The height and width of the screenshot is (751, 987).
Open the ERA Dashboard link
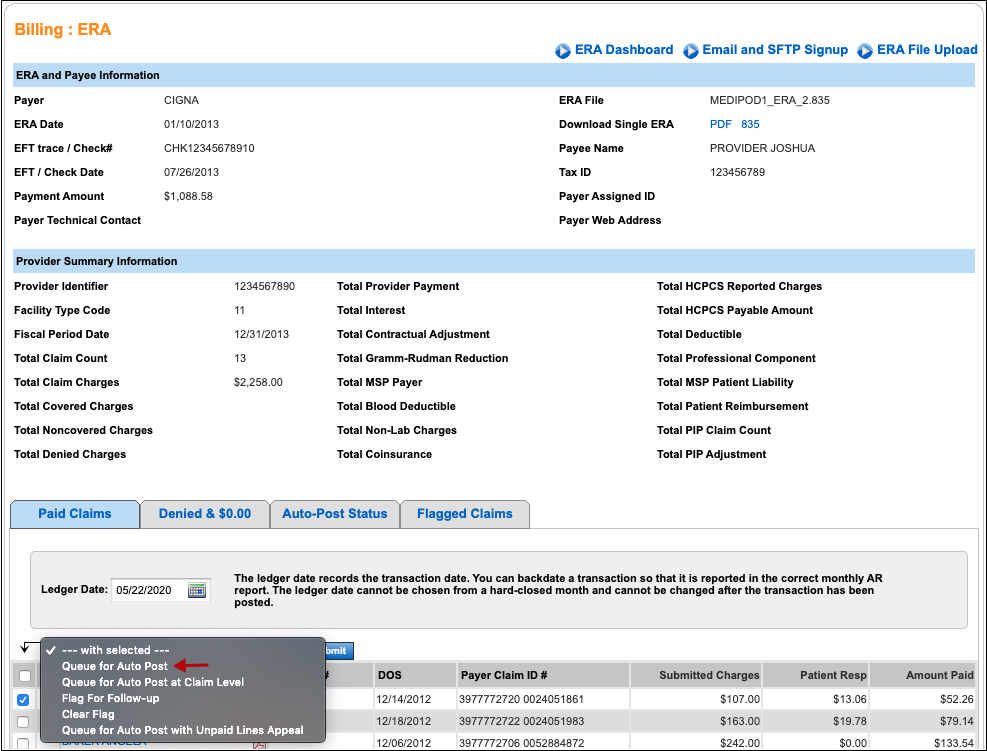624,50
